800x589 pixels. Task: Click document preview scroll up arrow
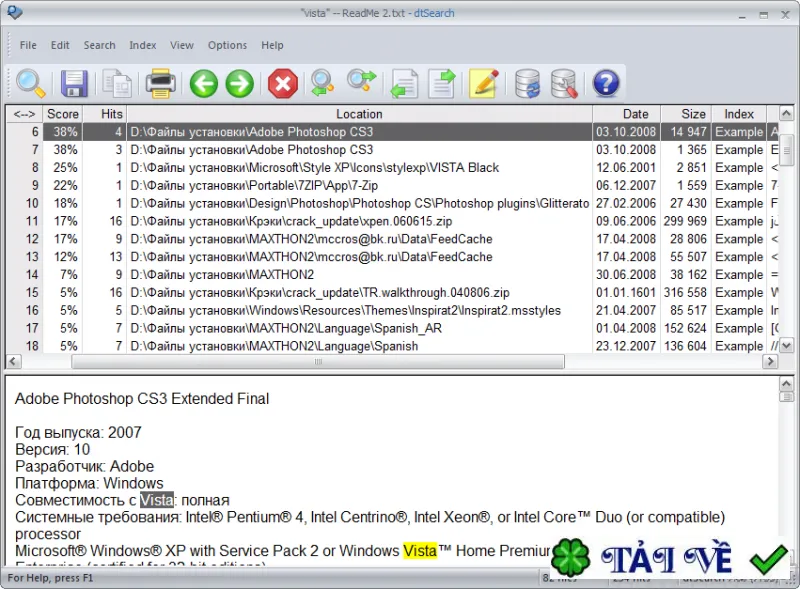786,383
